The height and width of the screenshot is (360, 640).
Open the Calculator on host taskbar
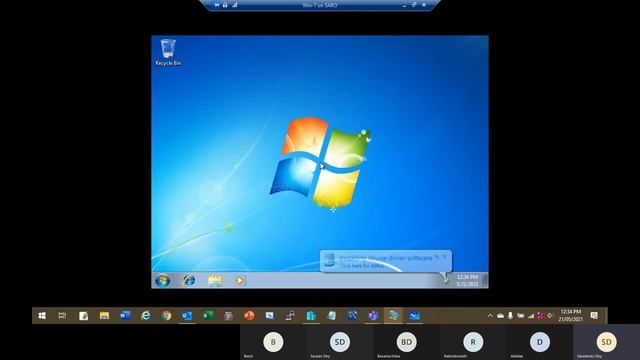[x=228, y=316]
